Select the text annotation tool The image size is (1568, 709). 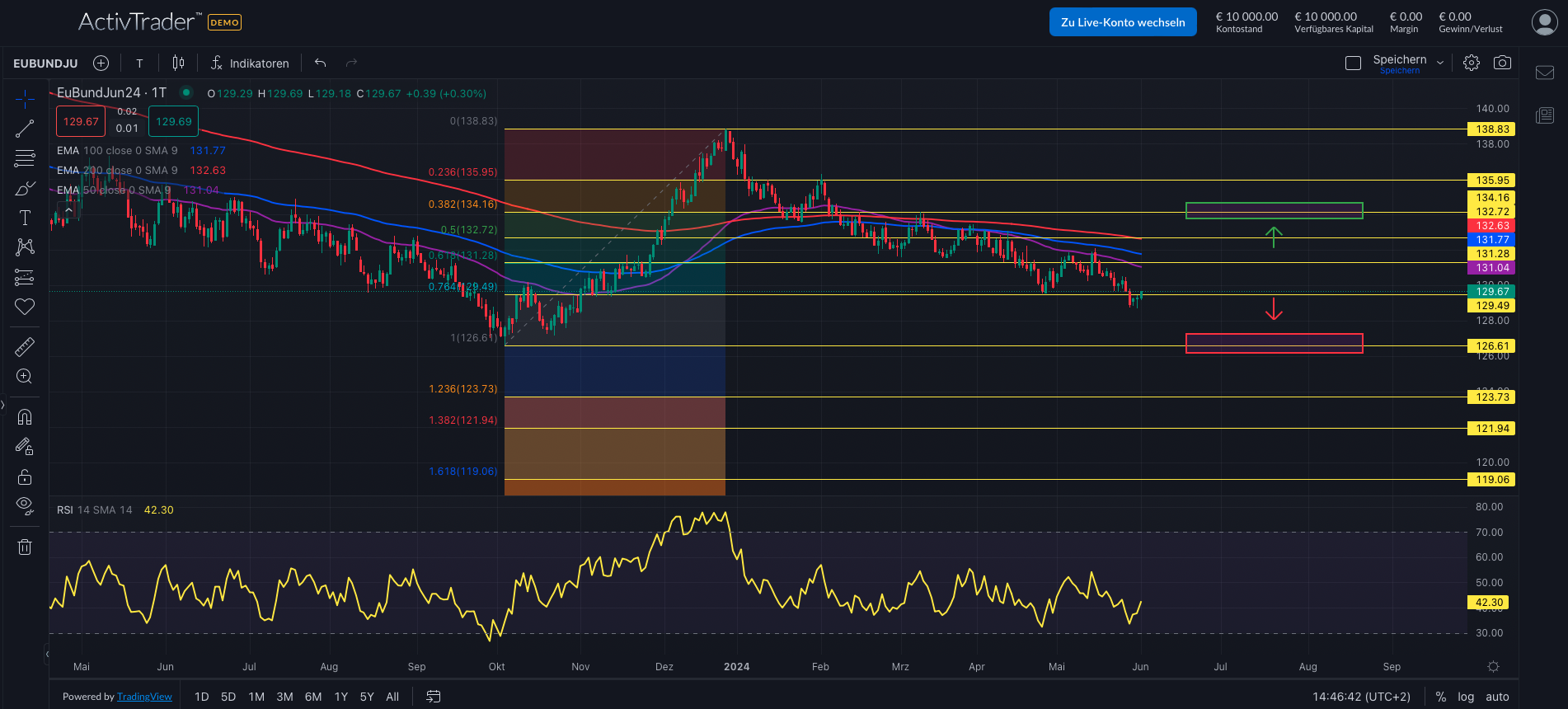click(25, 218)
